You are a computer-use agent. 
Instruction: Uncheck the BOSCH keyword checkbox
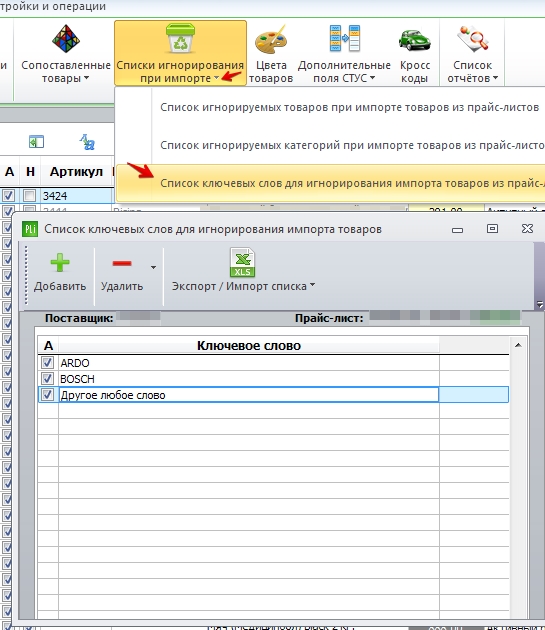(x=47, y=378)
